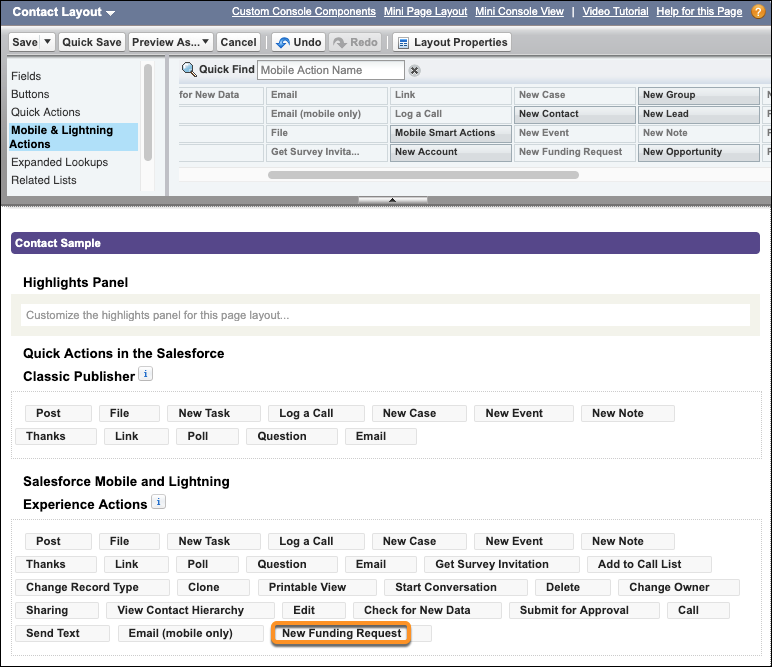Image resolution: width=772 pixels, height=667 pixels.
Task: Click the Undo button
Action: (x=298, y=43)
